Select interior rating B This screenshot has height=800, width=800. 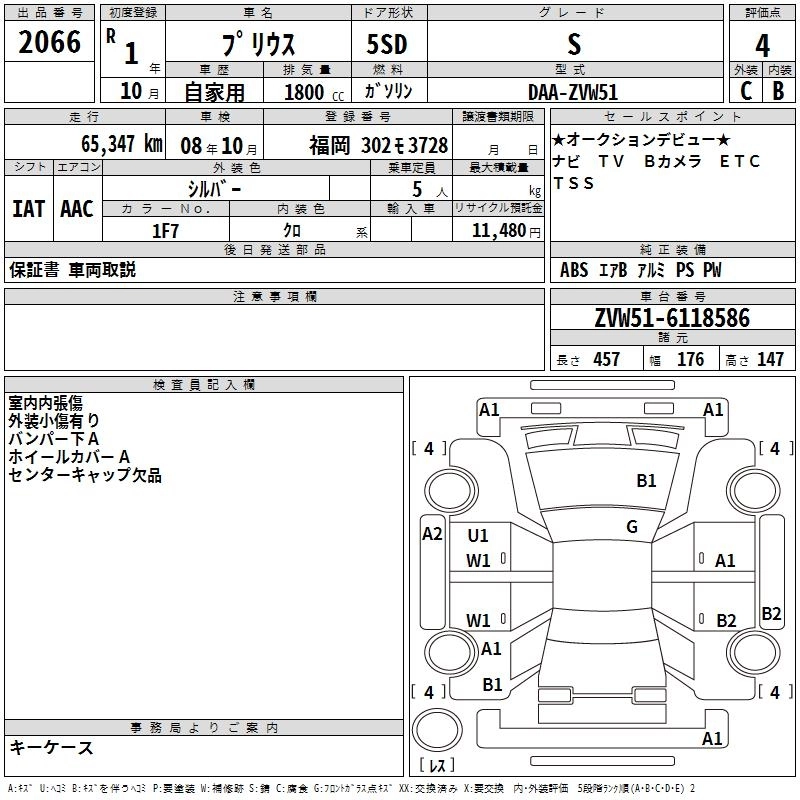pos(778,91)
